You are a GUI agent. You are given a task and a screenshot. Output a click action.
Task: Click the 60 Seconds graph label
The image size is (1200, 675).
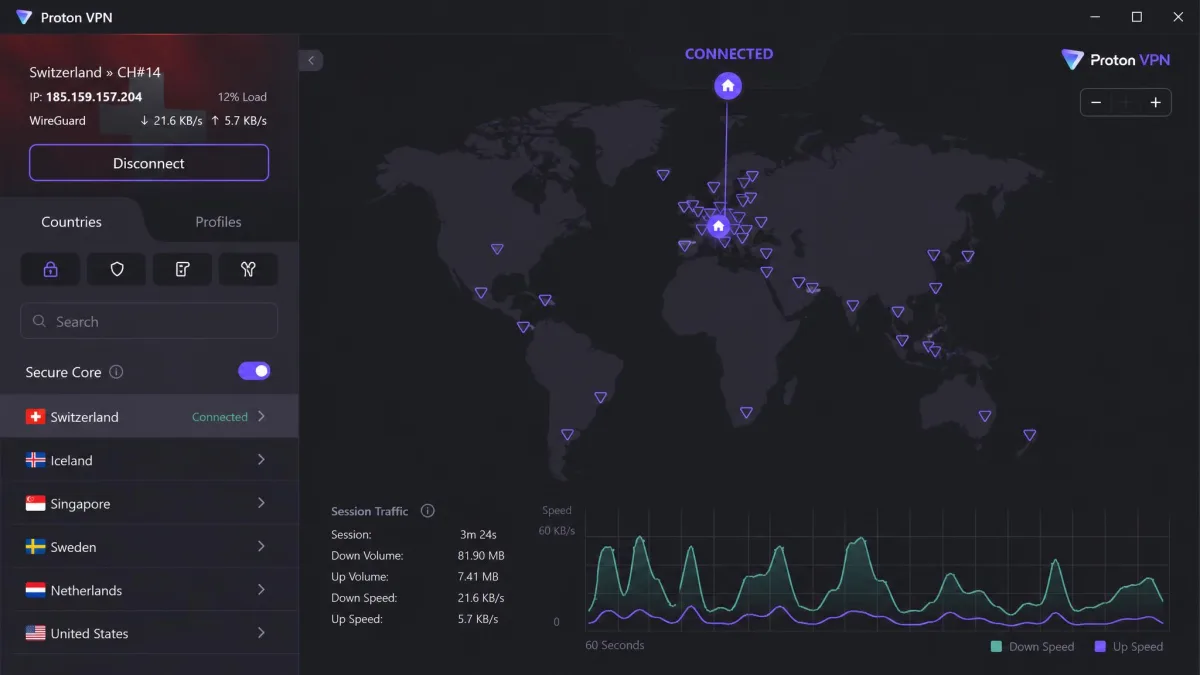pyautogui.click(x=615, y=645)
